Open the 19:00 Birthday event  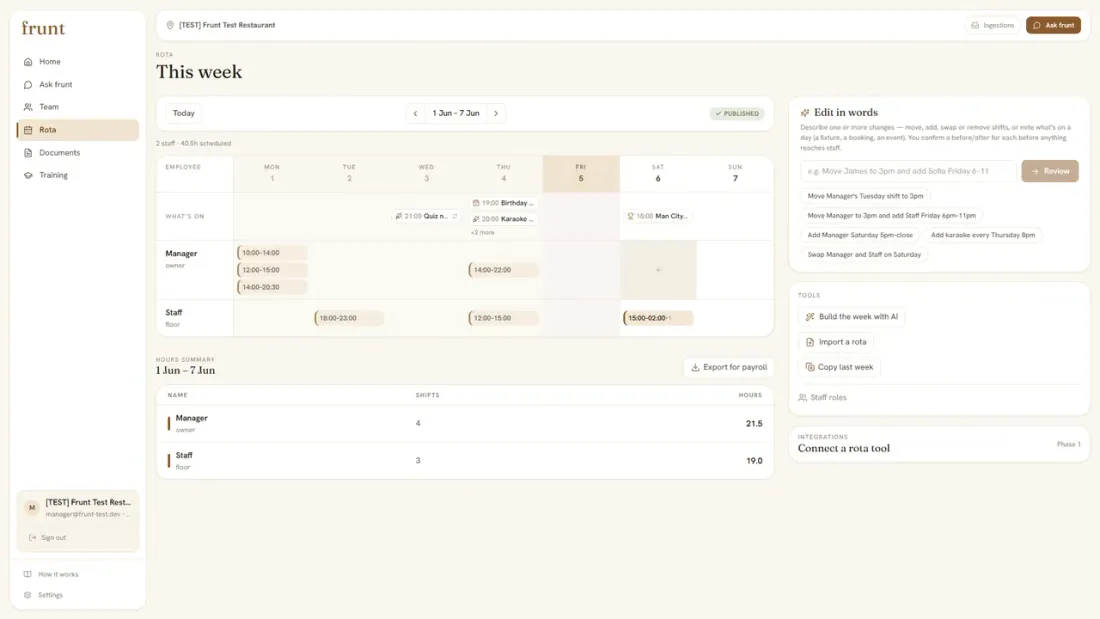tap(504, 203)
